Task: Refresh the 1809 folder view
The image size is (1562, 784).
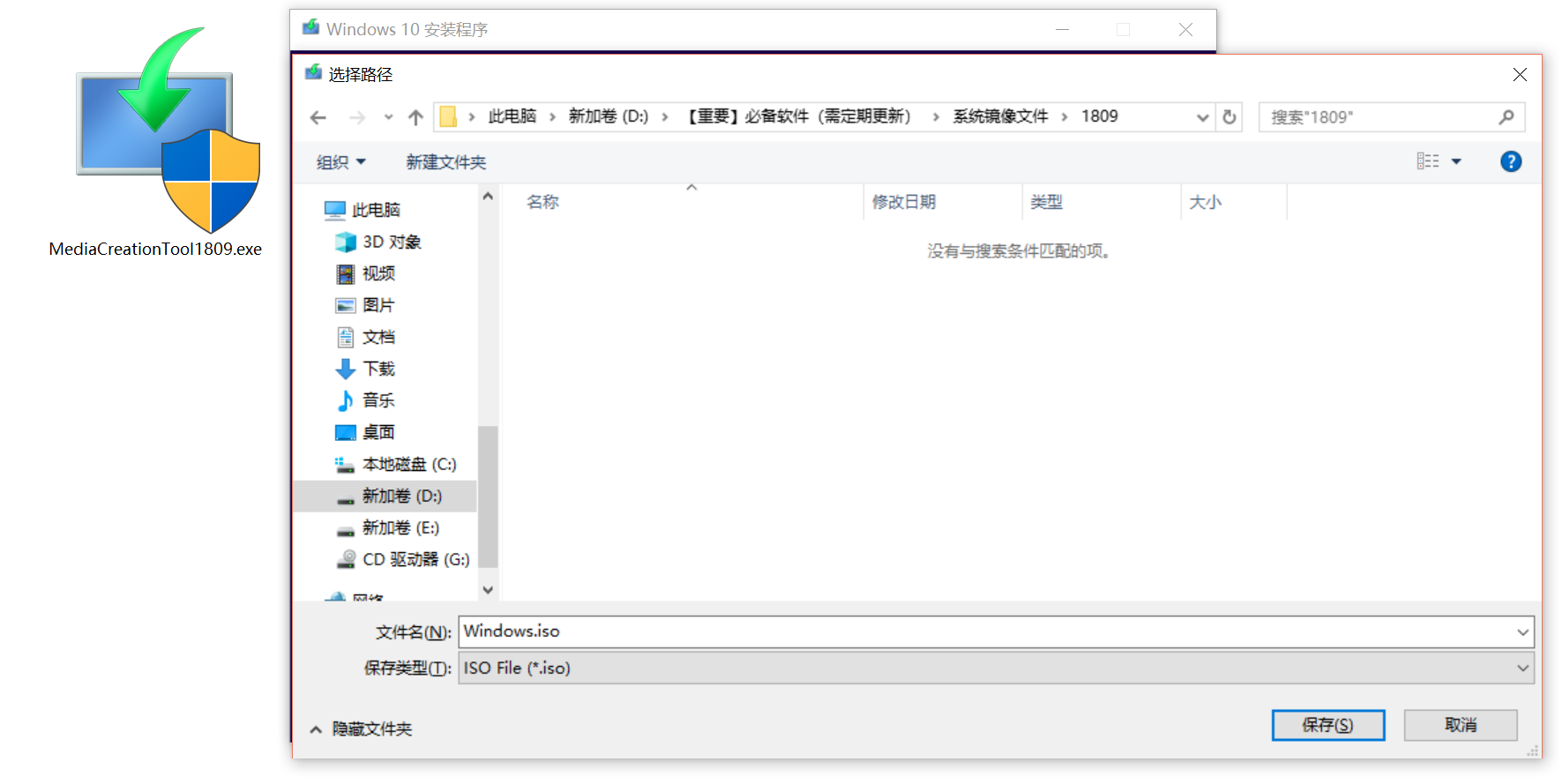Action: (1229, 117)
